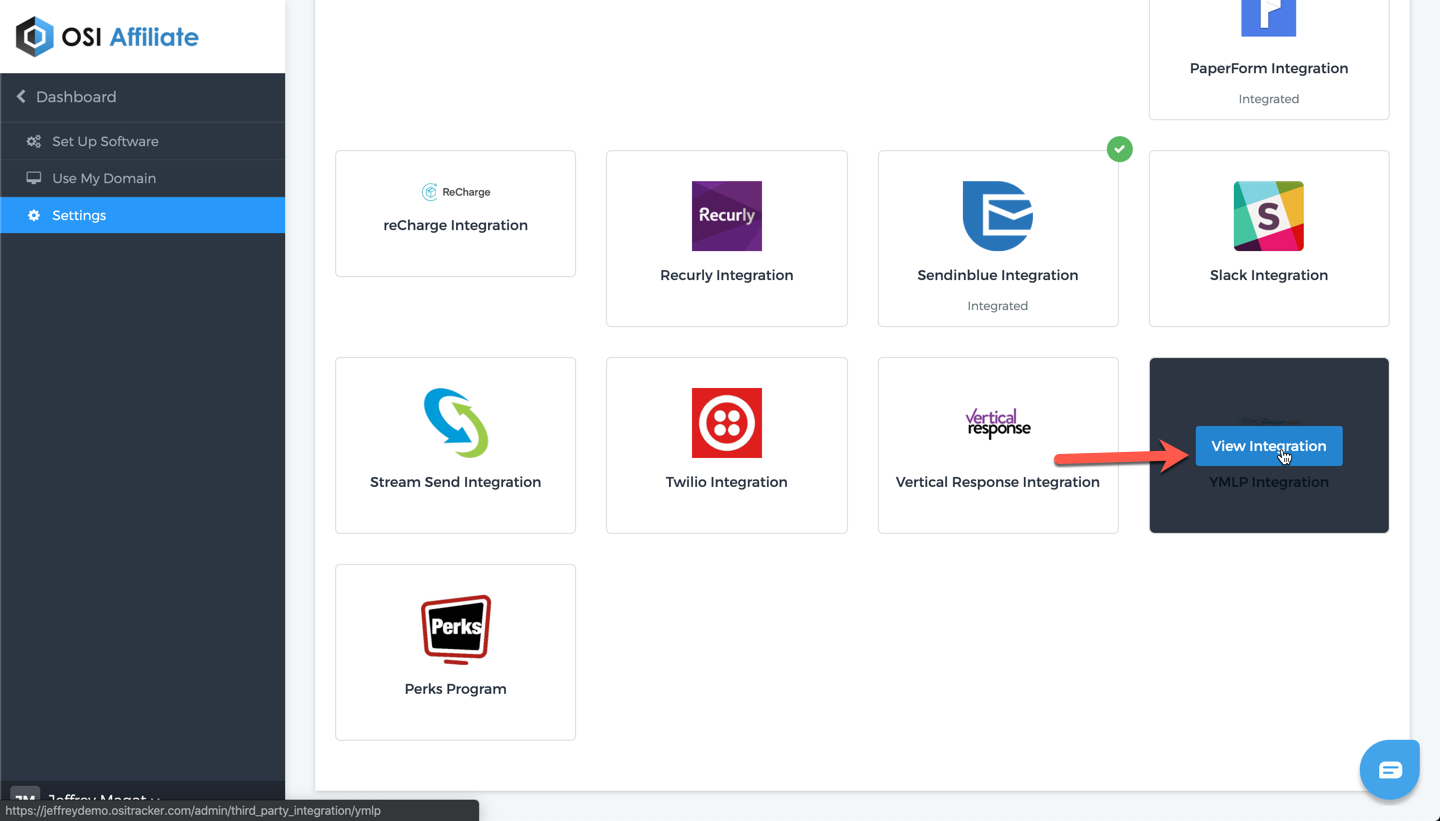Open the Recurly Integration text label
This screenshot has width=1440, height=821.
point(727,275)
